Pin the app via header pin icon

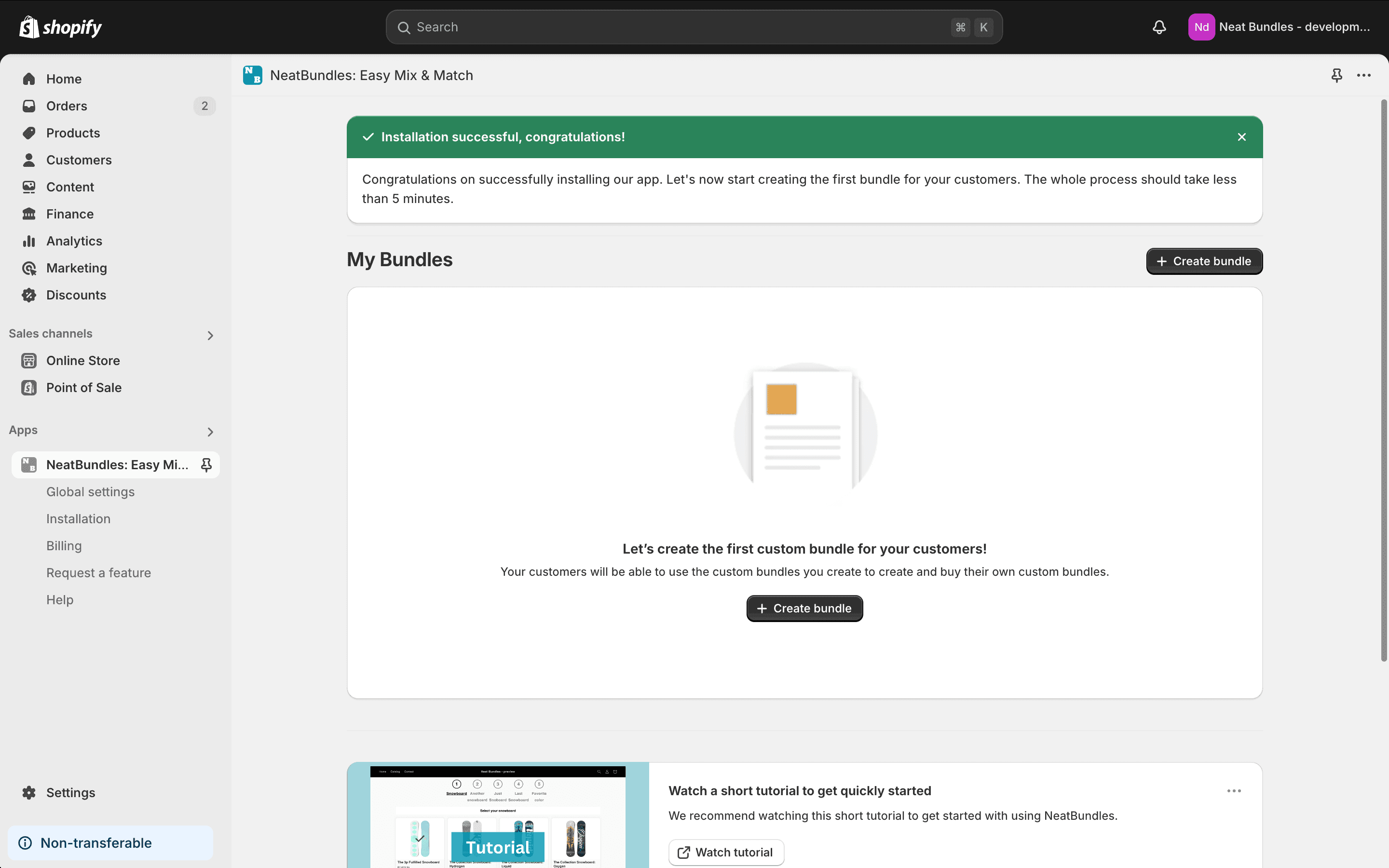pos(1337,75)
